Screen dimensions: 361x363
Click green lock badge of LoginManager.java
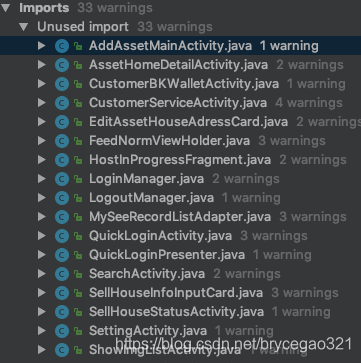(78, 179)
